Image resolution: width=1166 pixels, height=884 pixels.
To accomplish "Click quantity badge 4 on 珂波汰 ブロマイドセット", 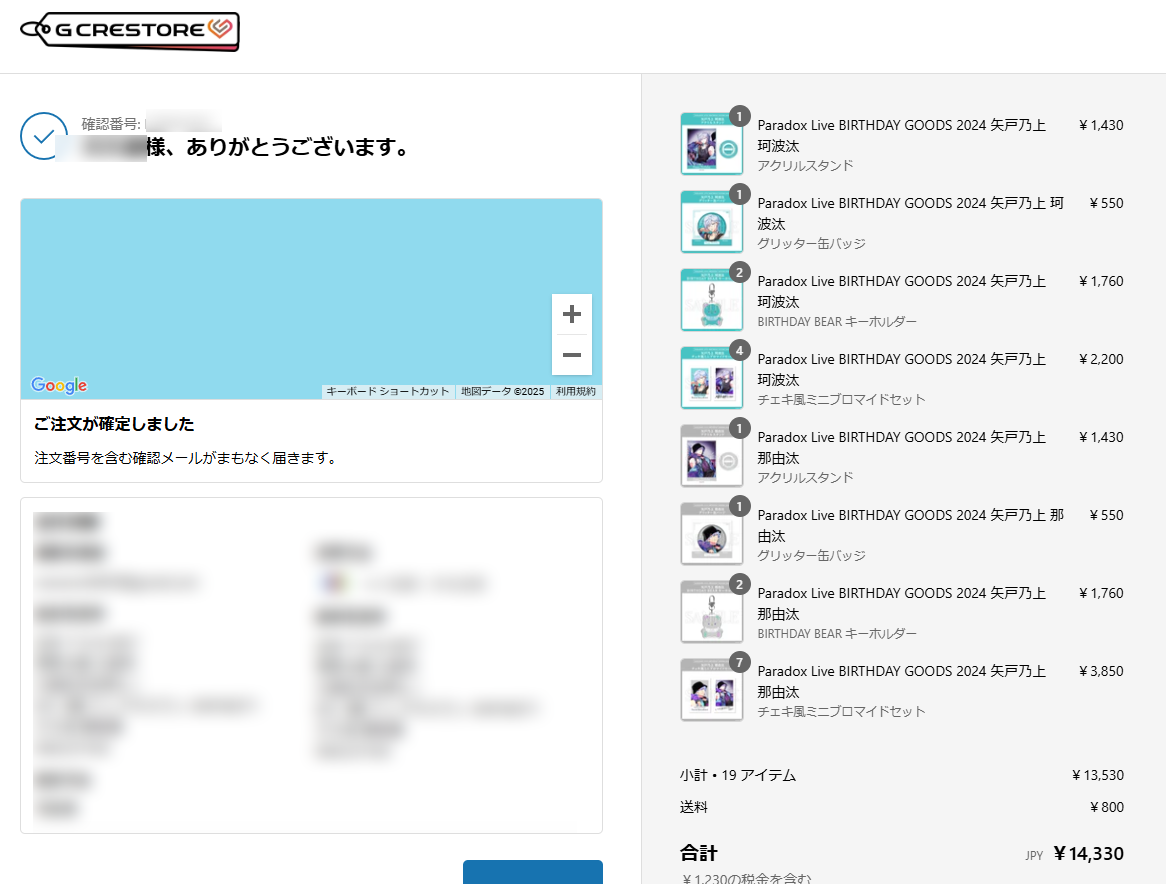I will pos(739,350).
